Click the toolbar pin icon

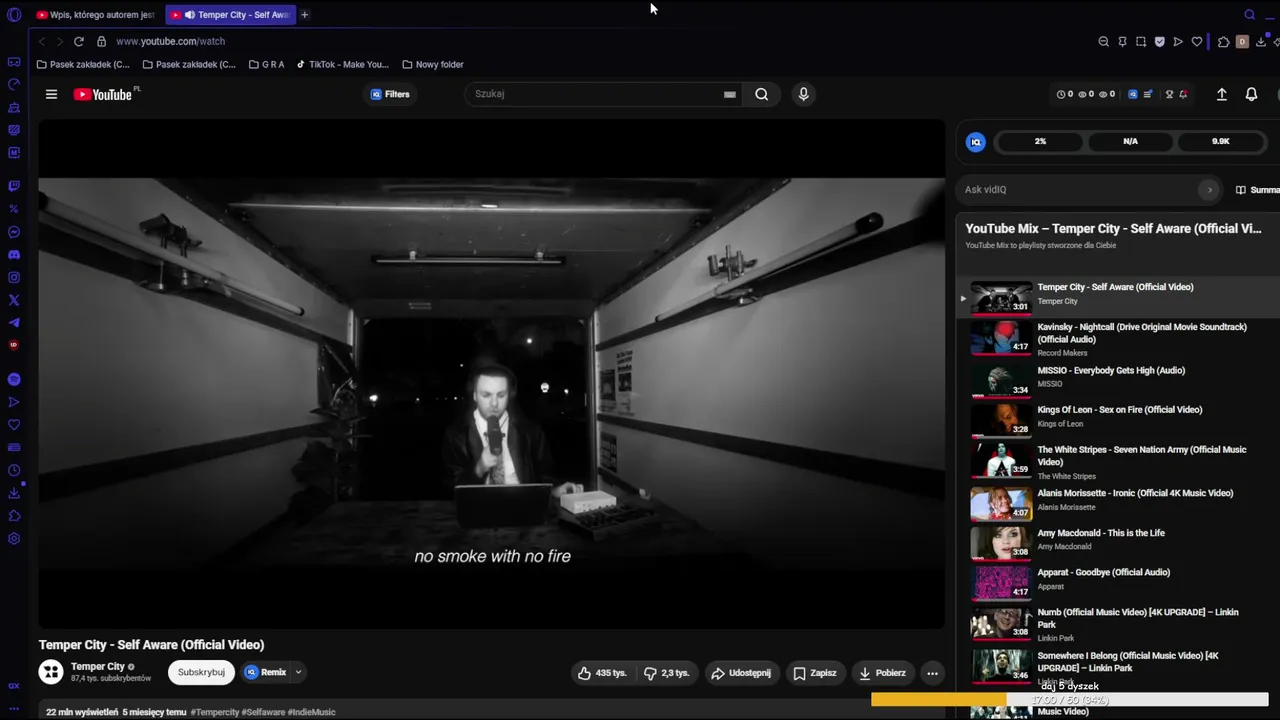1123,42
